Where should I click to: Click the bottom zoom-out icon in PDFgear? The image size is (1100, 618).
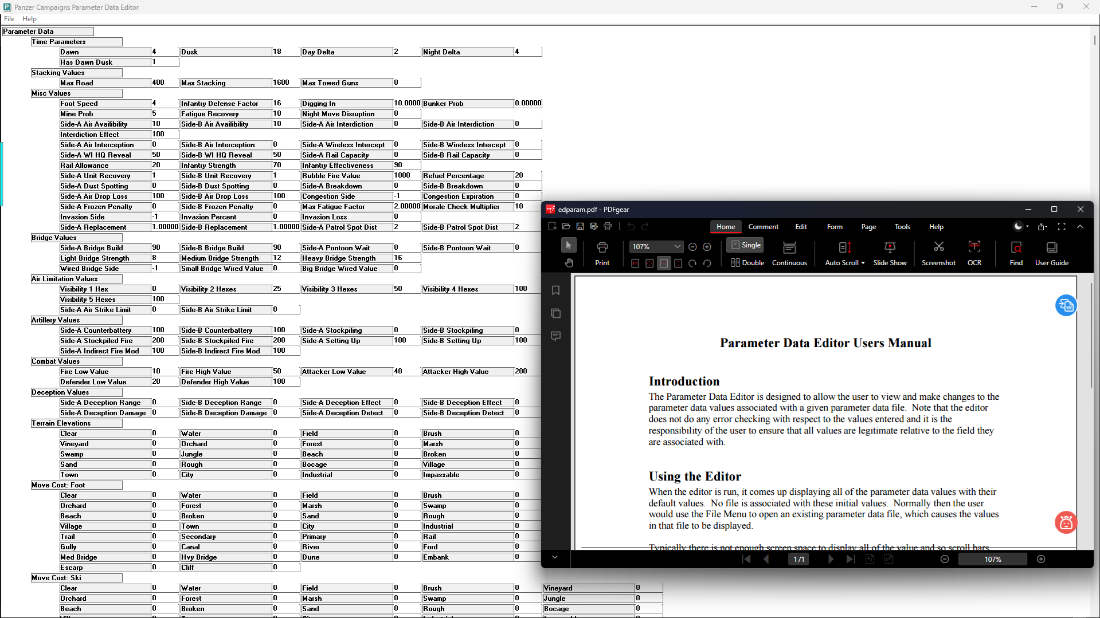pyautogui.click(x=944, y=559)
